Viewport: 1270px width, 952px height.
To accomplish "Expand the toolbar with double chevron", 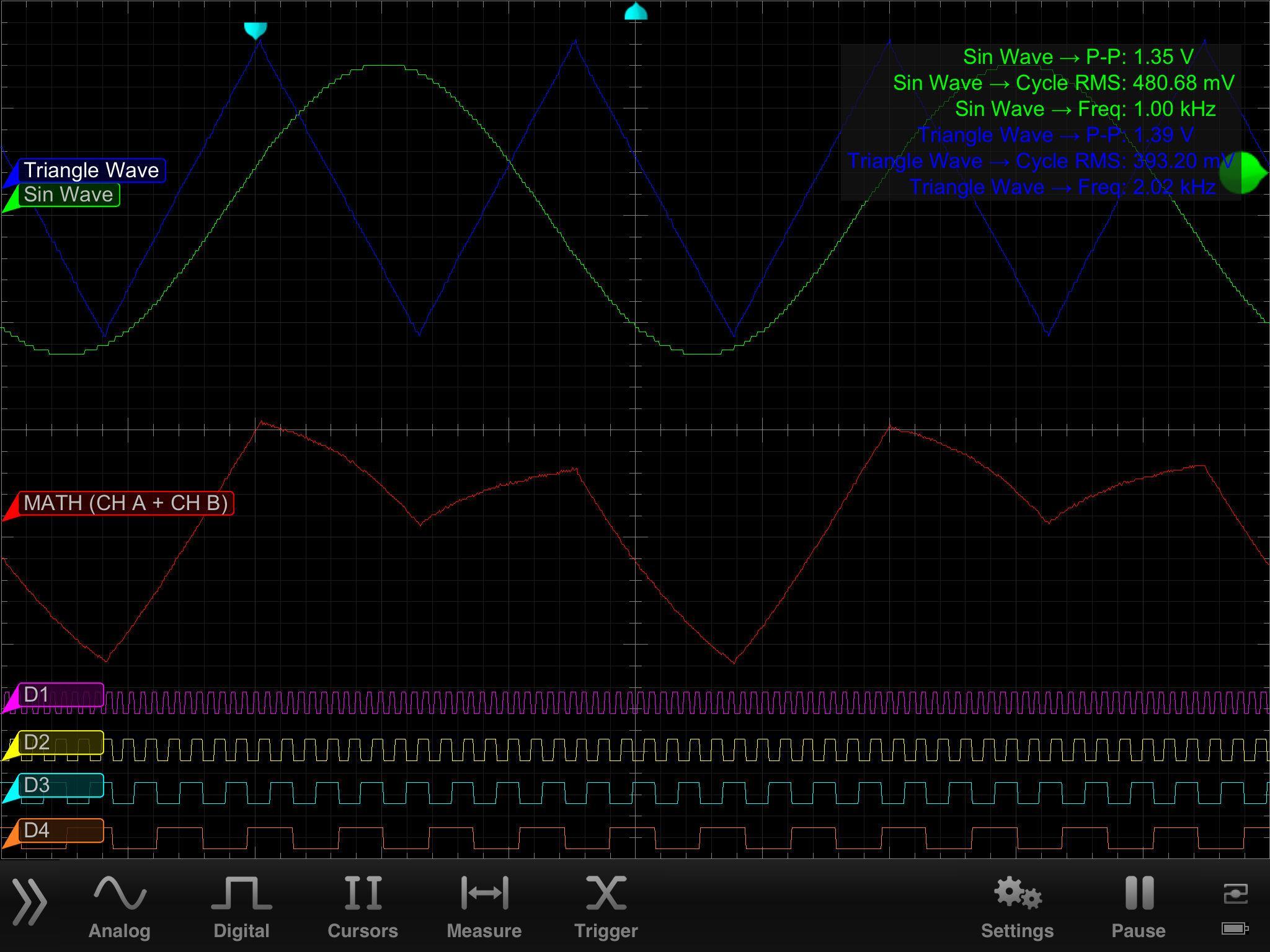I will (29, 904).
